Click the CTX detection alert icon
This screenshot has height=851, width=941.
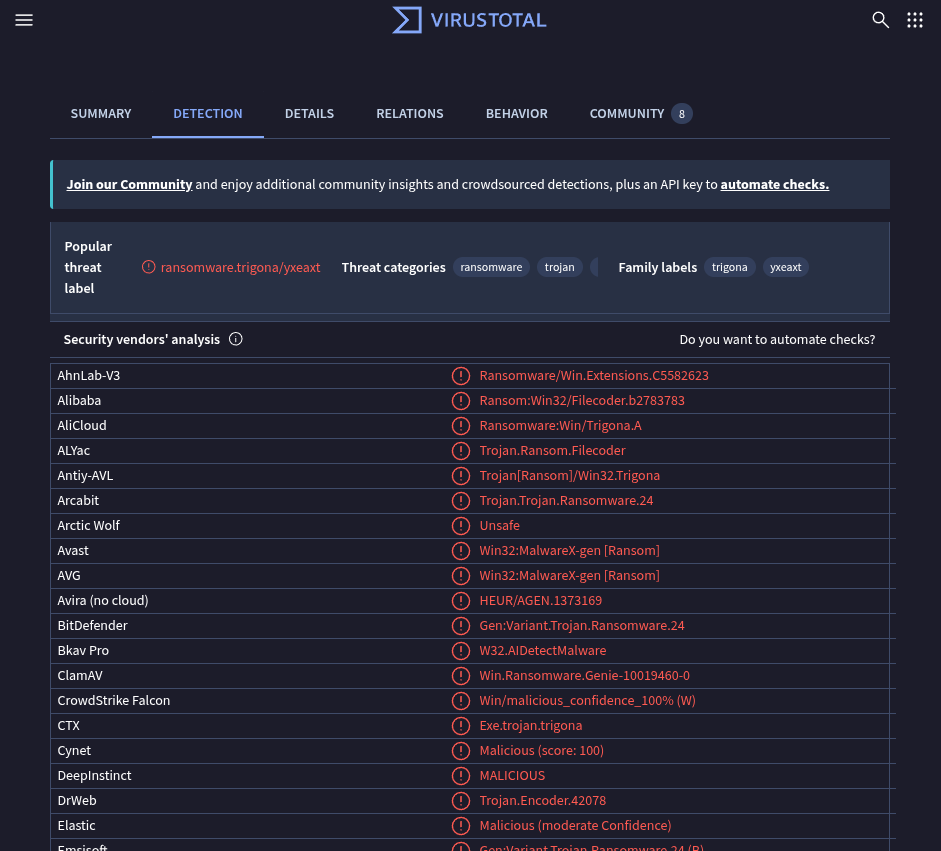tap(461, 726)
